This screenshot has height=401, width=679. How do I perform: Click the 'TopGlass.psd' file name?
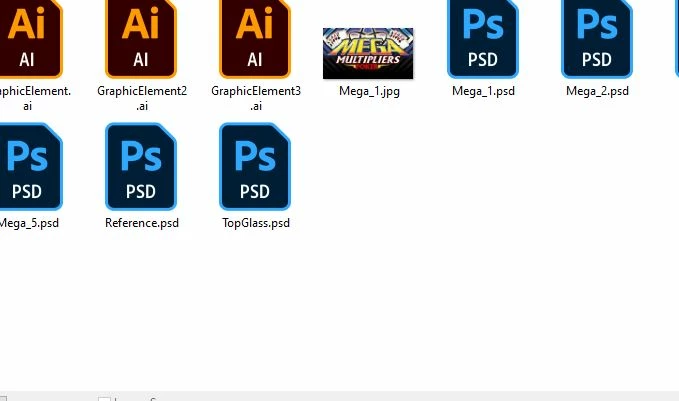pos(256,223)
